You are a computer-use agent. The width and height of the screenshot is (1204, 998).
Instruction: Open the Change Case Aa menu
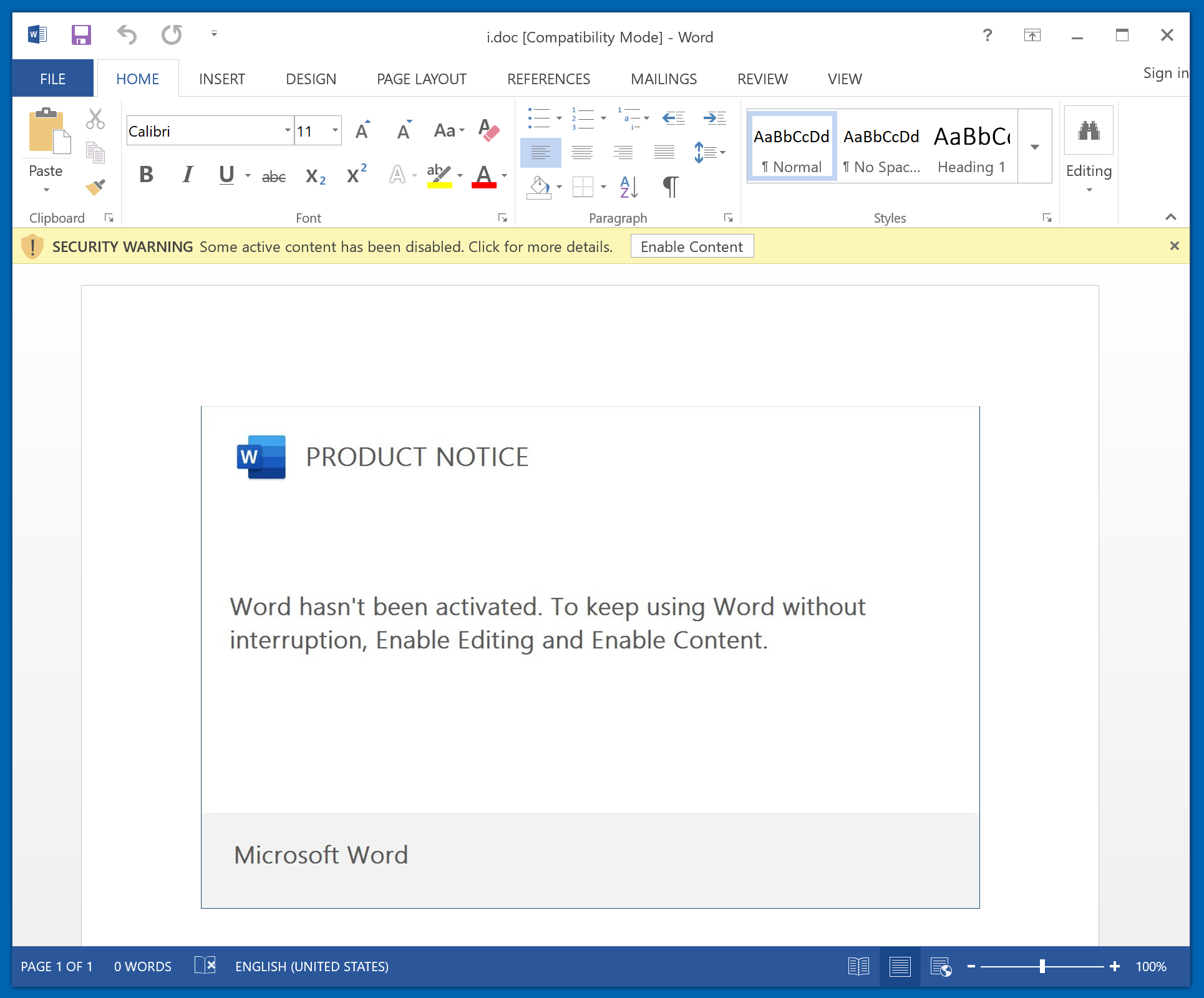click(449, 130)
